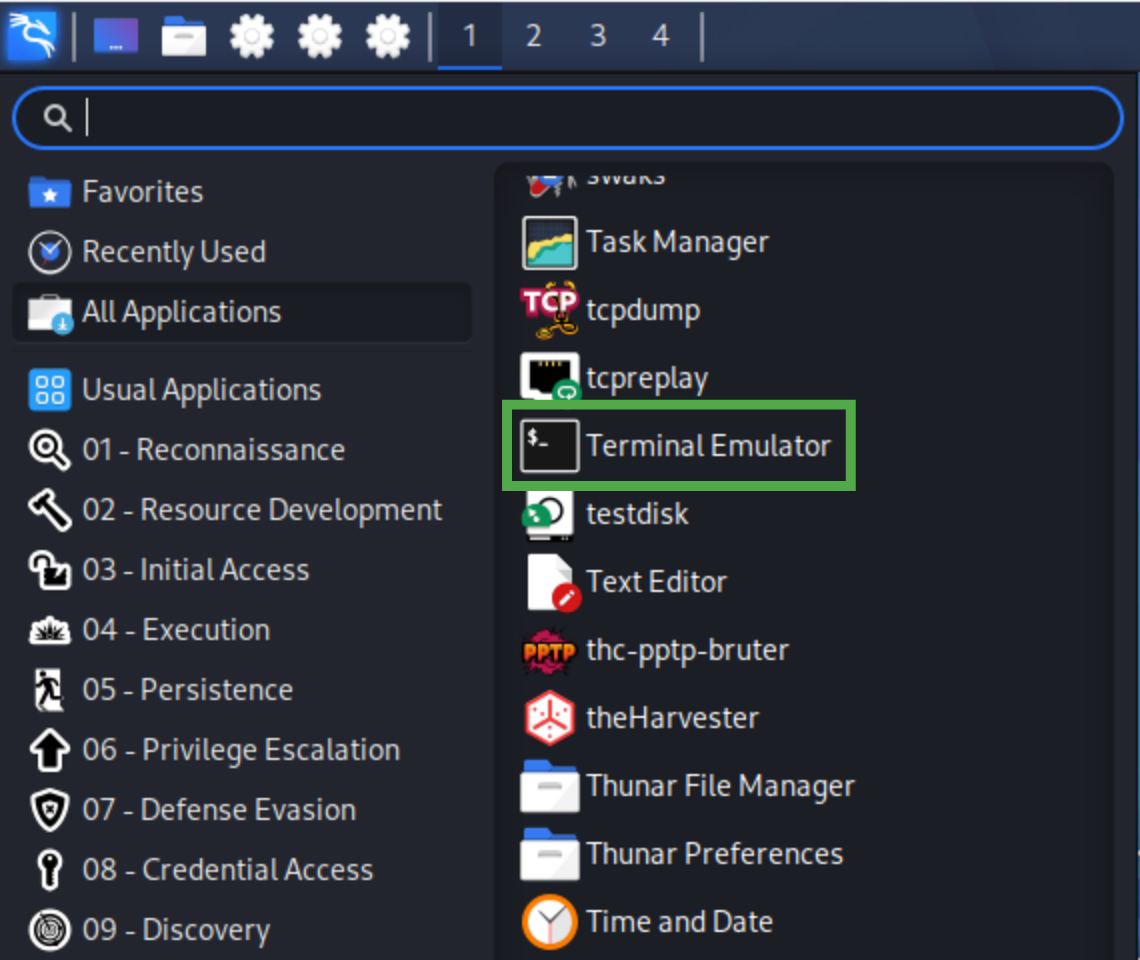1140x960 pixels.
Task: Open Thunar Preferences from the list
Action: coord(803,854)
